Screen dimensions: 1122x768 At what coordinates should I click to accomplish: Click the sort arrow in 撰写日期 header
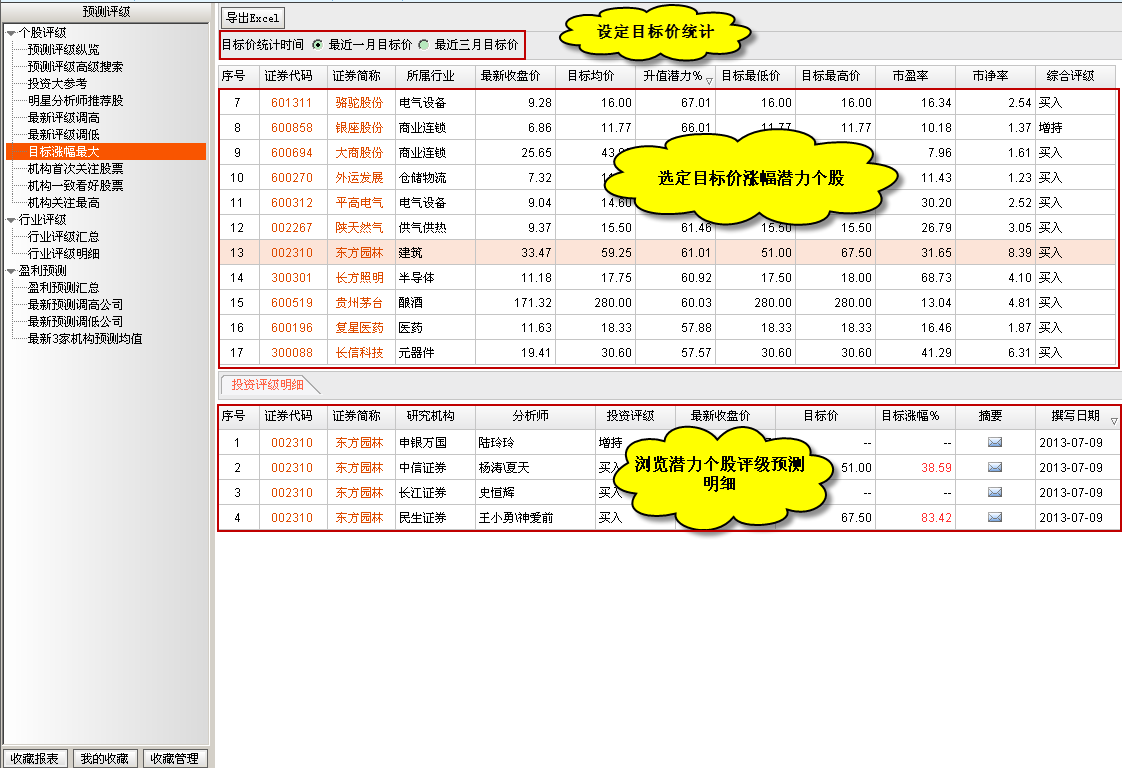(x=1114, y=421)
